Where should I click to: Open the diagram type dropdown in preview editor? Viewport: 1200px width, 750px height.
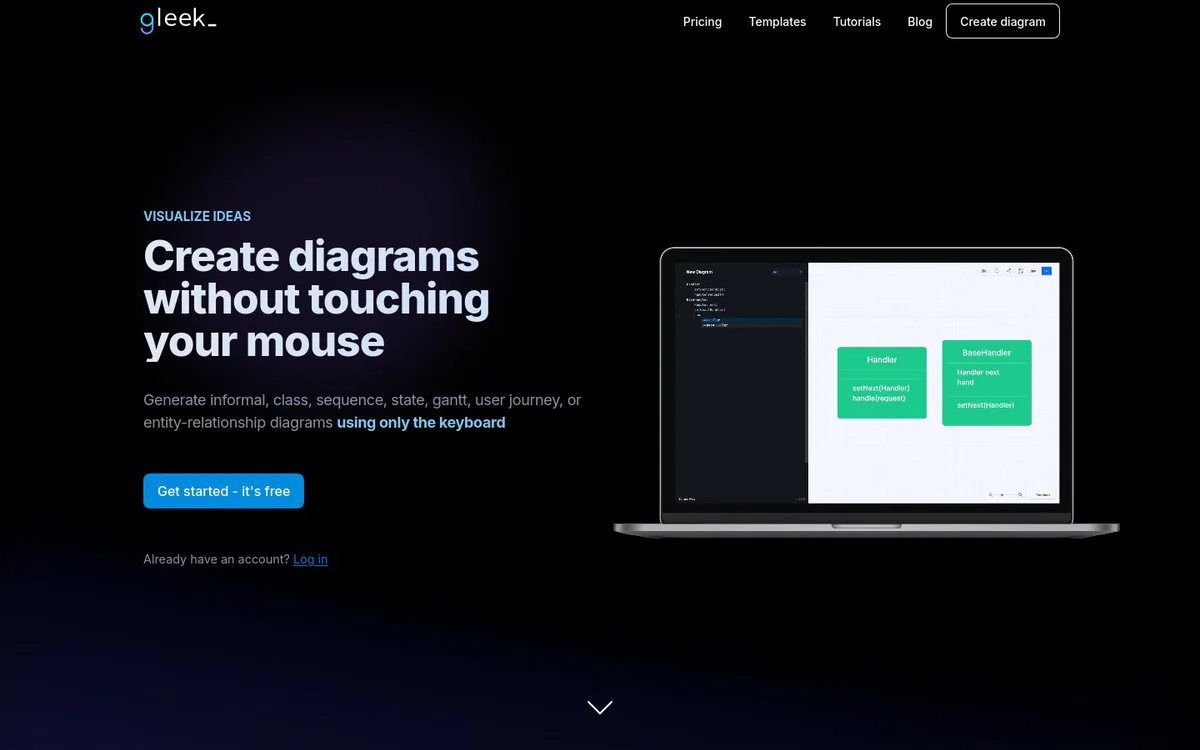point(788,272)
